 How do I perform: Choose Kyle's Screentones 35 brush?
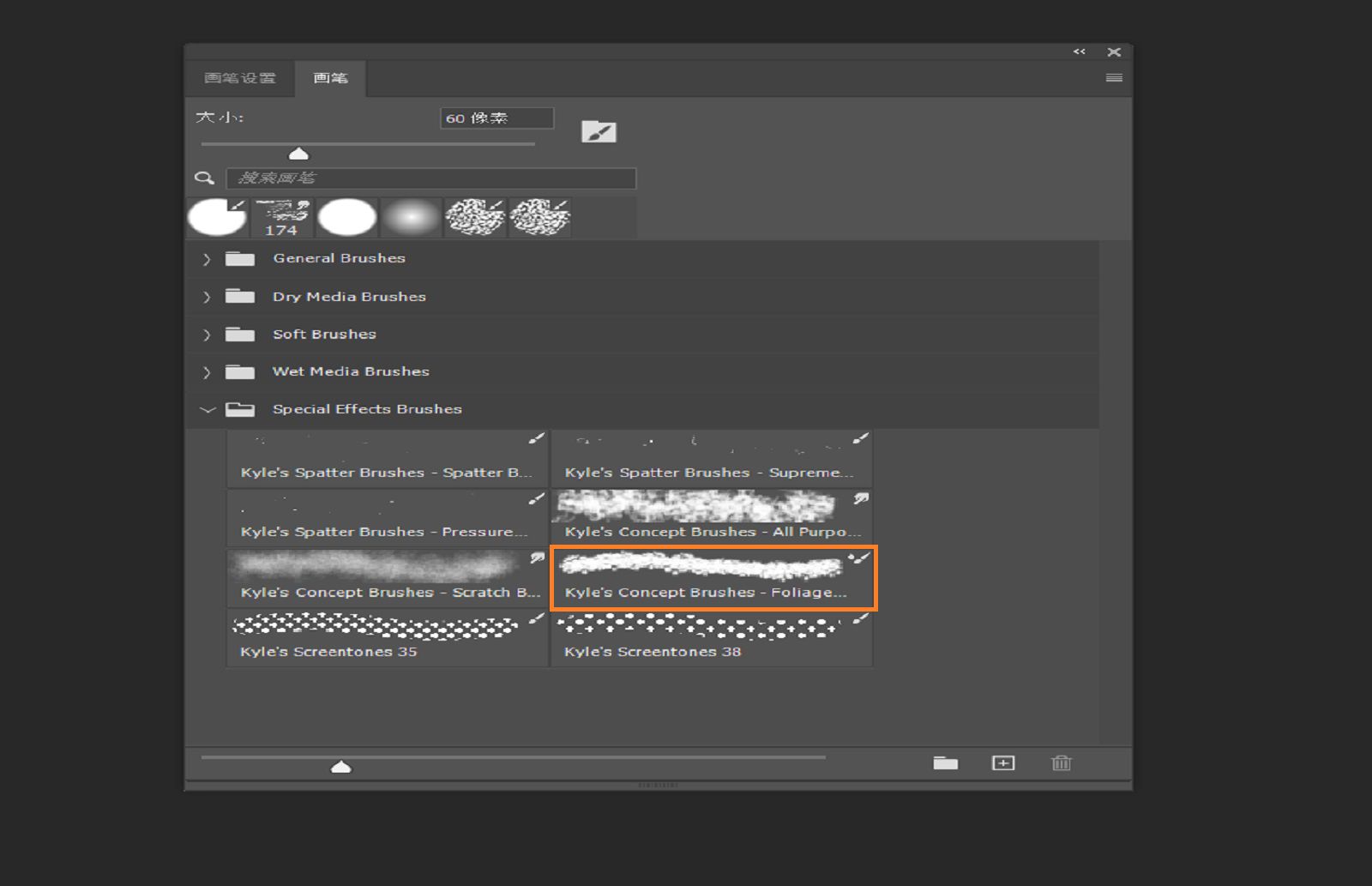point(387,637)
